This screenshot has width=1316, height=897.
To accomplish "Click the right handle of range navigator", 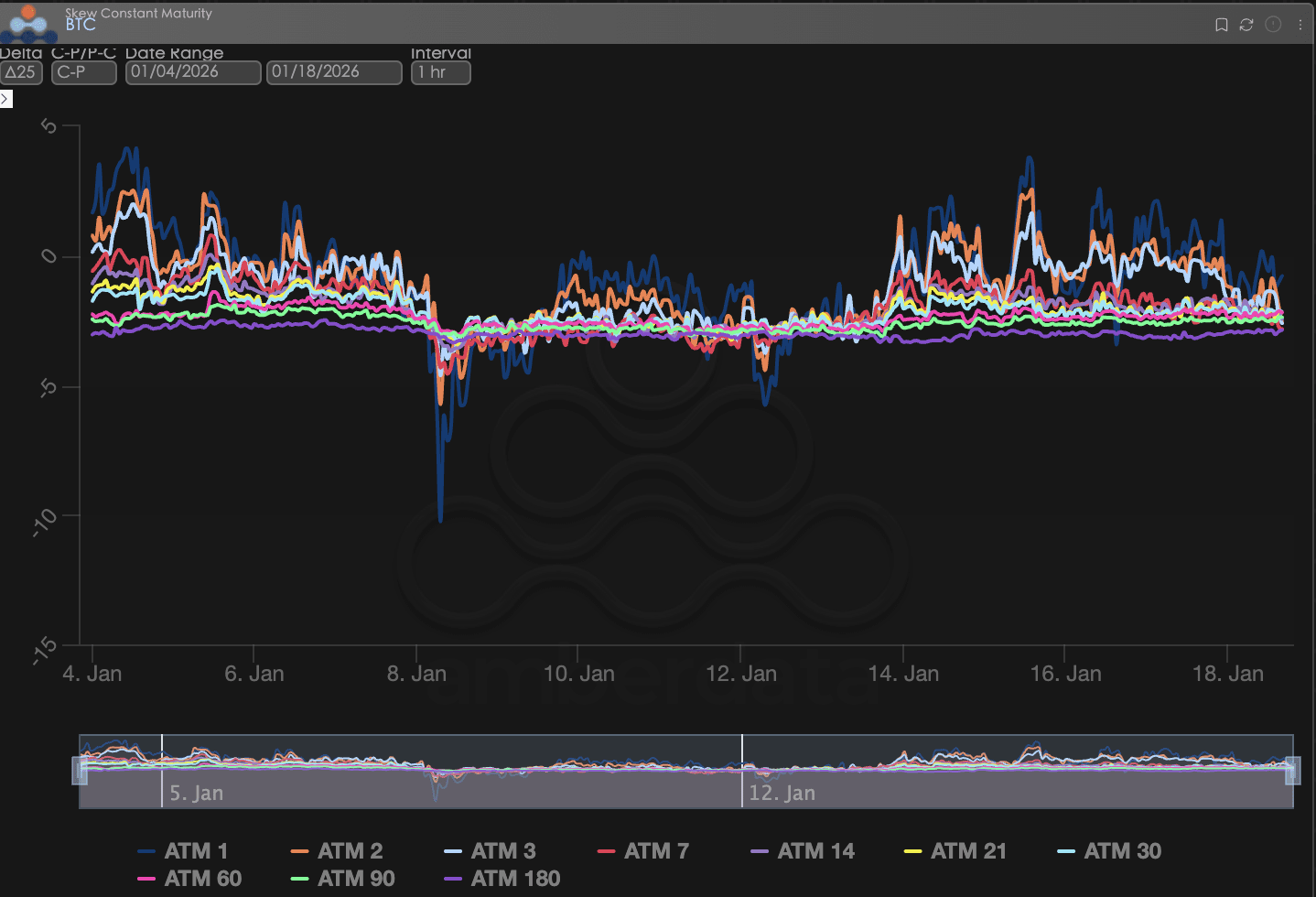I will pos(1292,771).
